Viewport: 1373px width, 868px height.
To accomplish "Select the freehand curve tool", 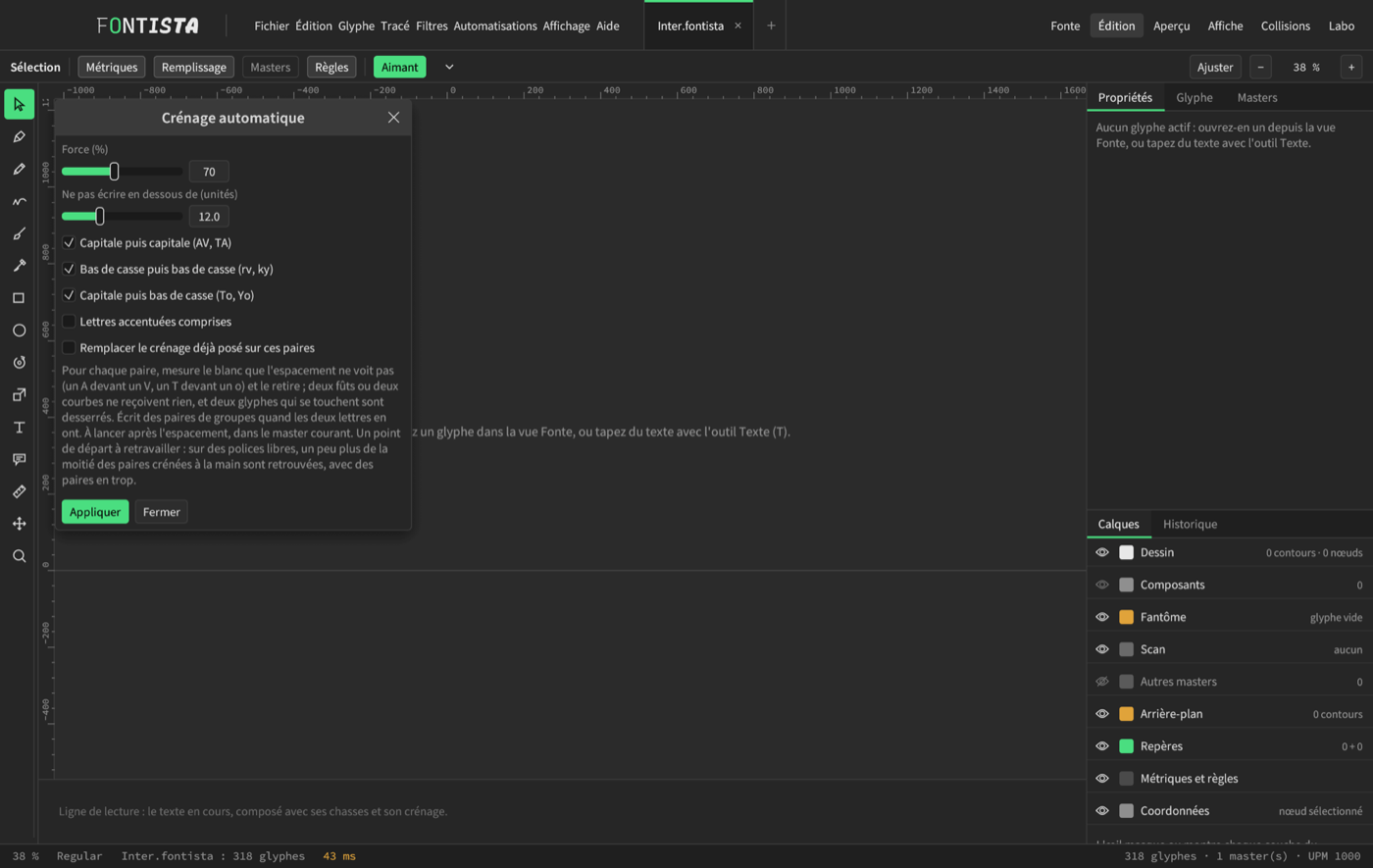I will pyautogui.click(x=19, y=201).
